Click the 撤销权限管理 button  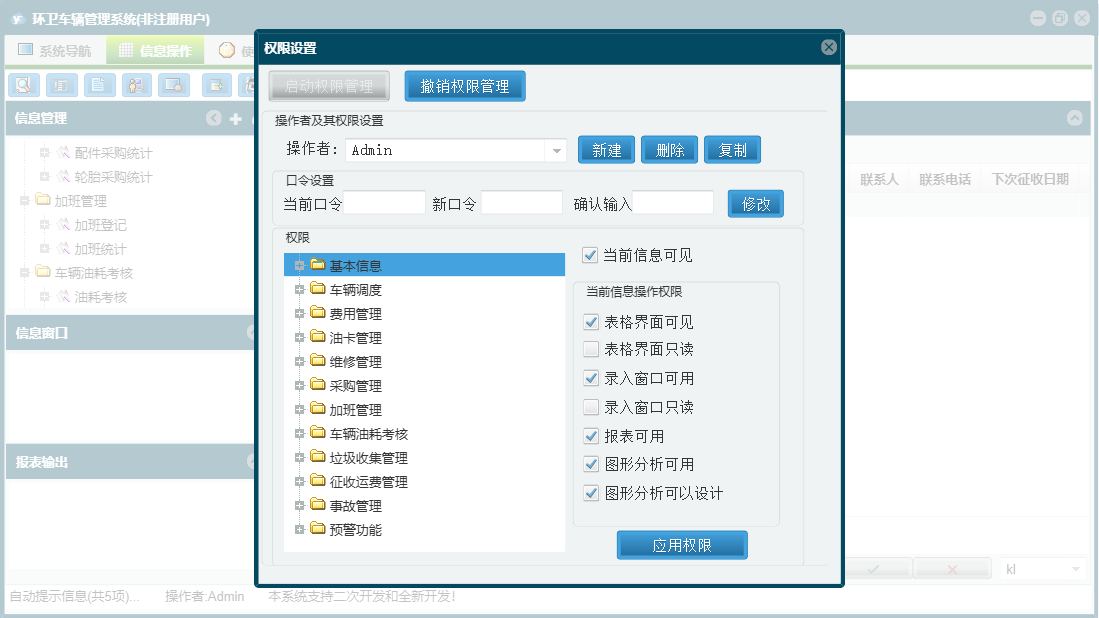point(465,86)
